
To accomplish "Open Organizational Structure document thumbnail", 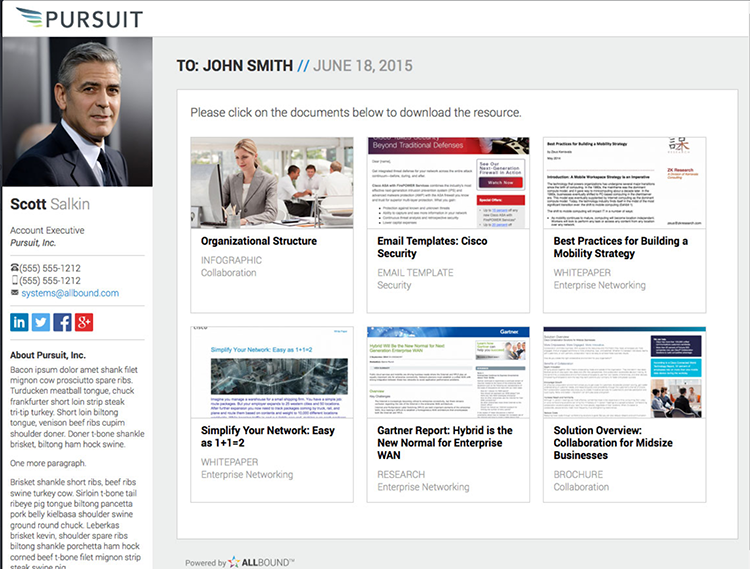I will (272, 183).
